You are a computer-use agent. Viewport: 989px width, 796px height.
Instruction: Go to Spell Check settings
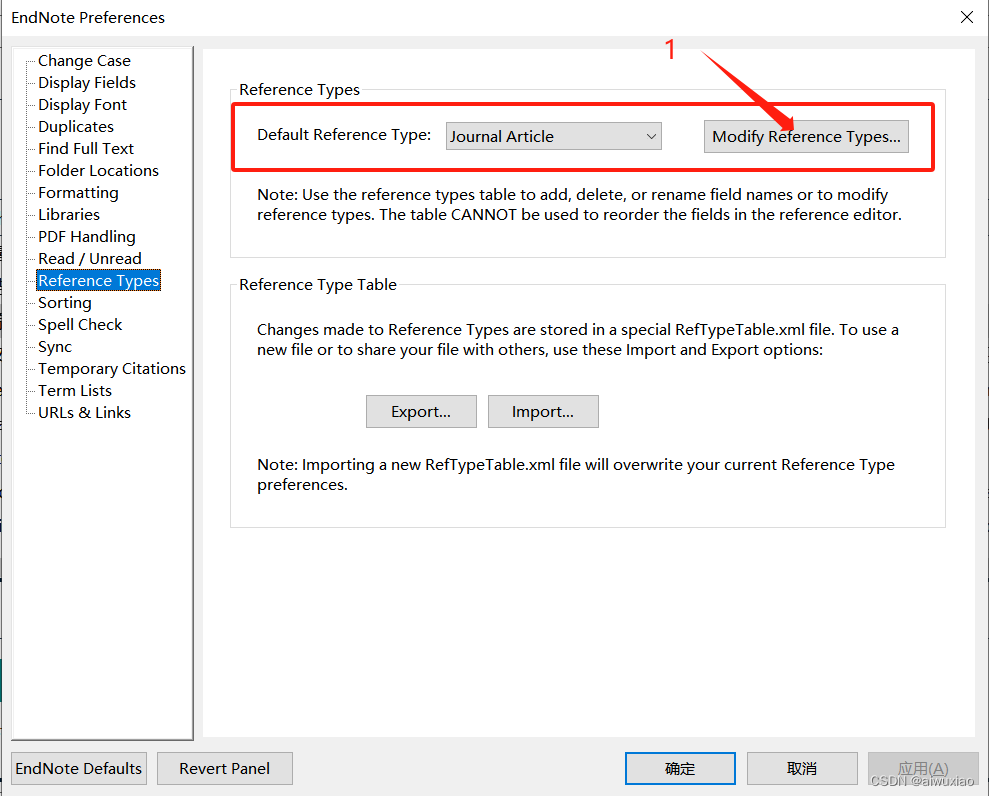[x=79, y=325]
